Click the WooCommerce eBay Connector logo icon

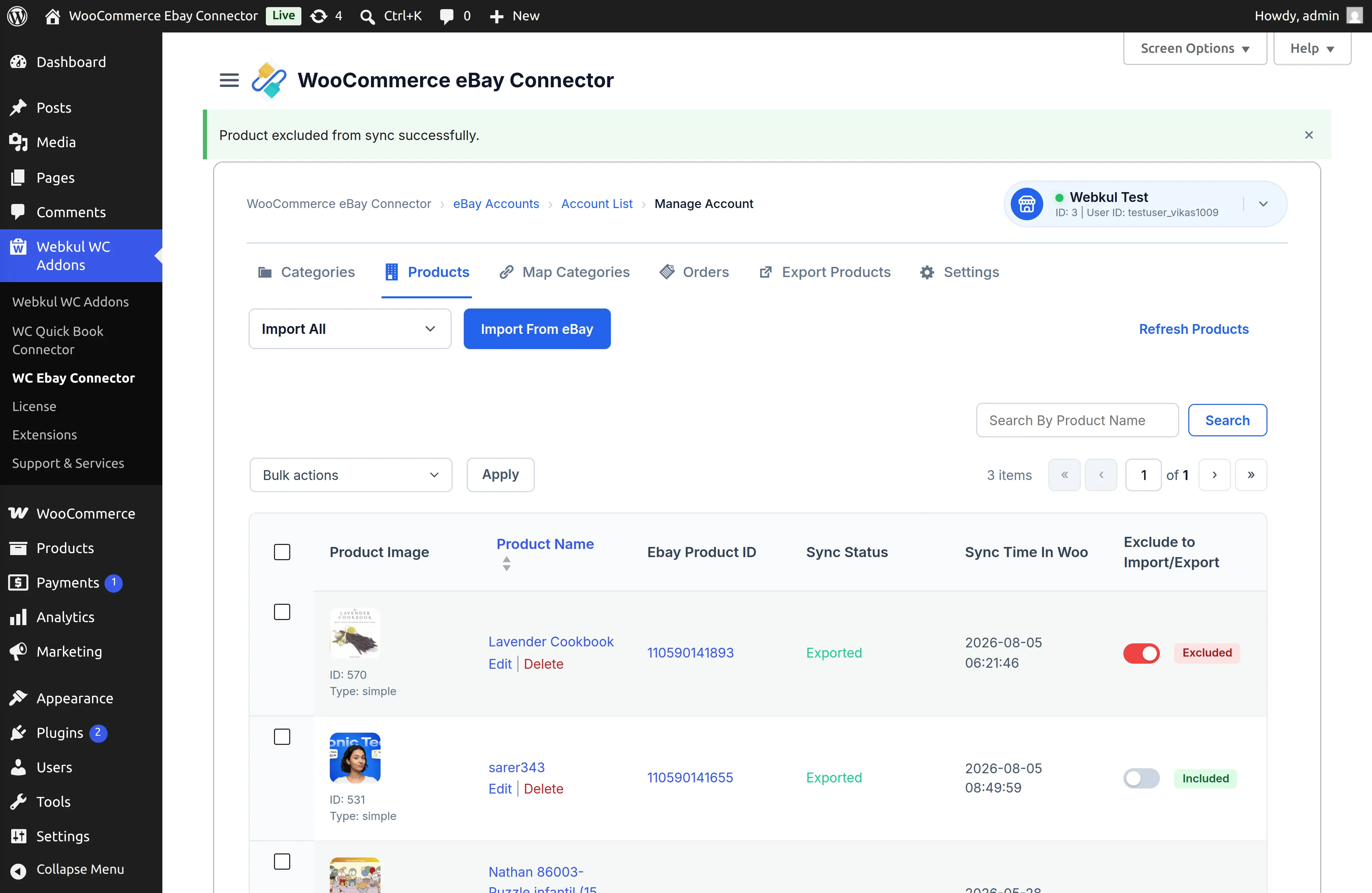click(x=269, y=80)
